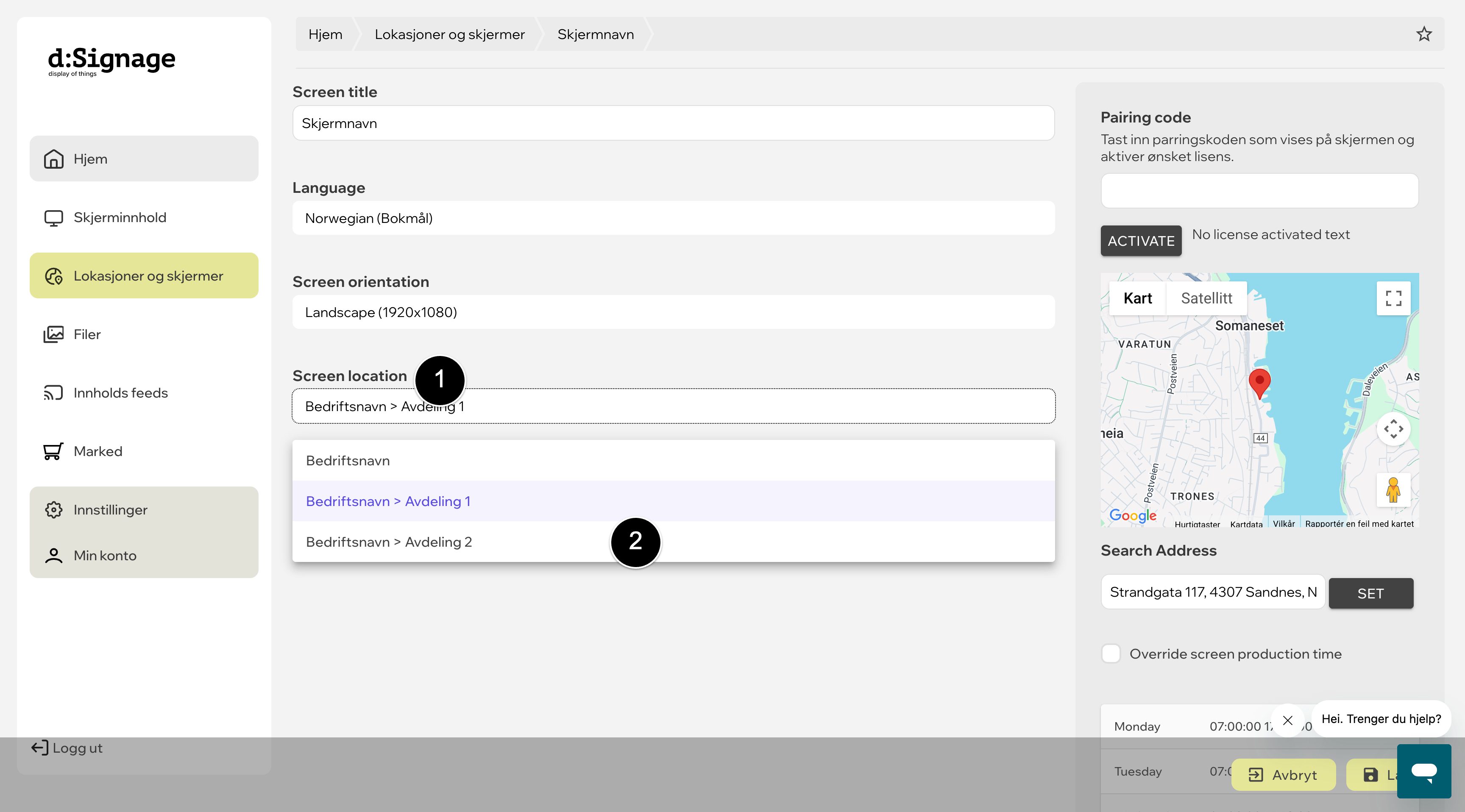The width and height of the screenshot is (1465, 812).
Task: Click the ACTIVATE button
Action: point(1141,241)
